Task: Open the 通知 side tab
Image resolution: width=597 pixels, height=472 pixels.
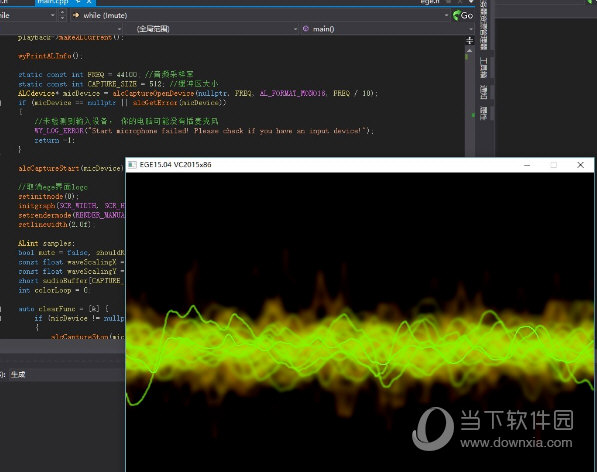Action: pyautogui.click(x=484, y=92)
